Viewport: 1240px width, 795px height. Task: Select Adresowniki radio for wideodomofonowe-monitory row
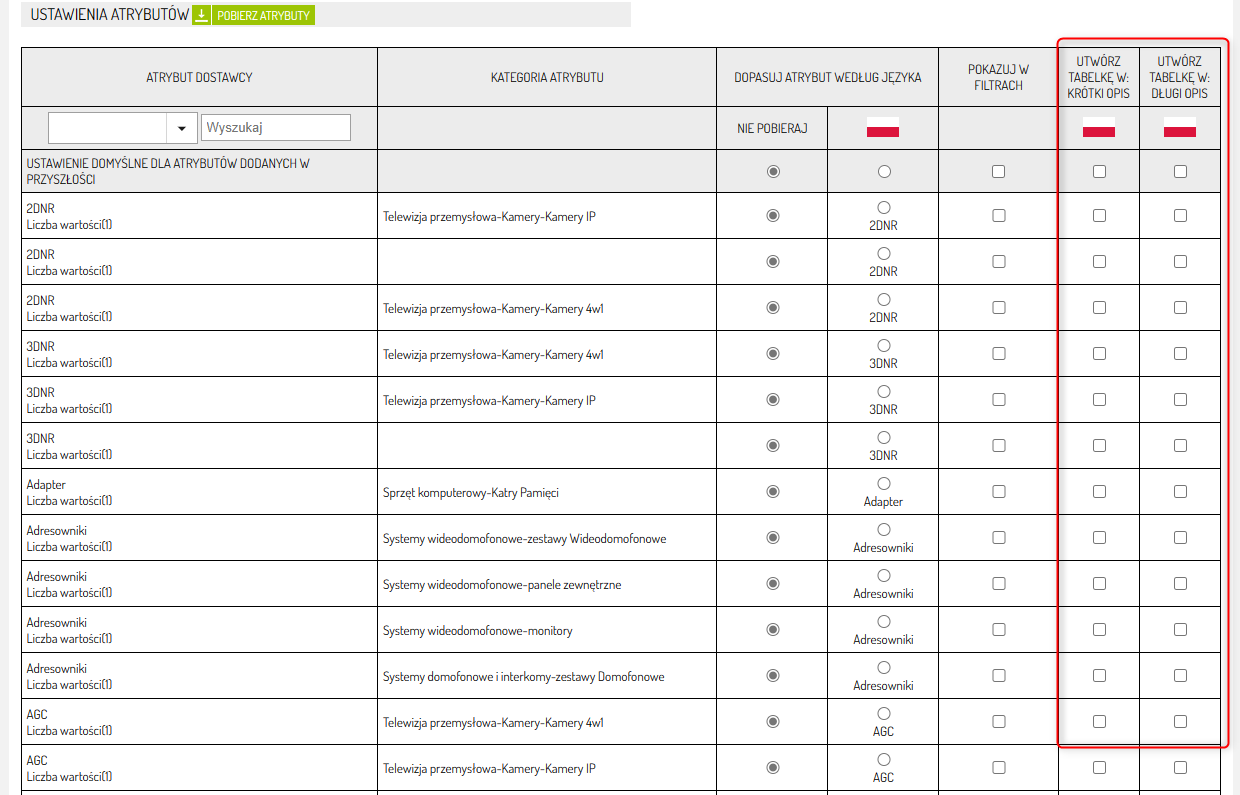pyautogui.click(x=883, y=621)
